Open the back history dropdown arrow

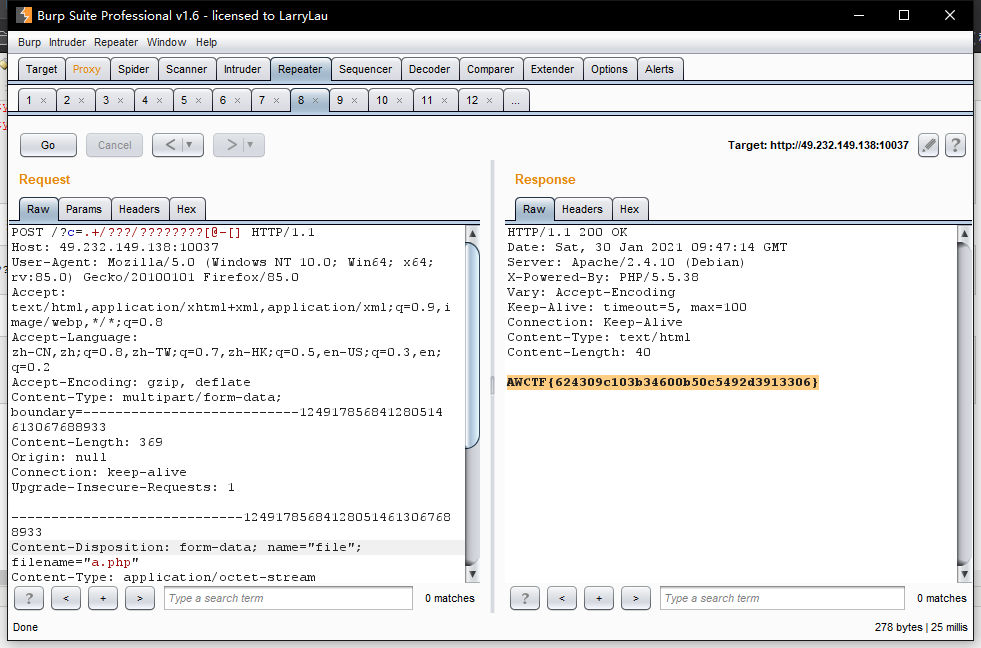point(190,145)
